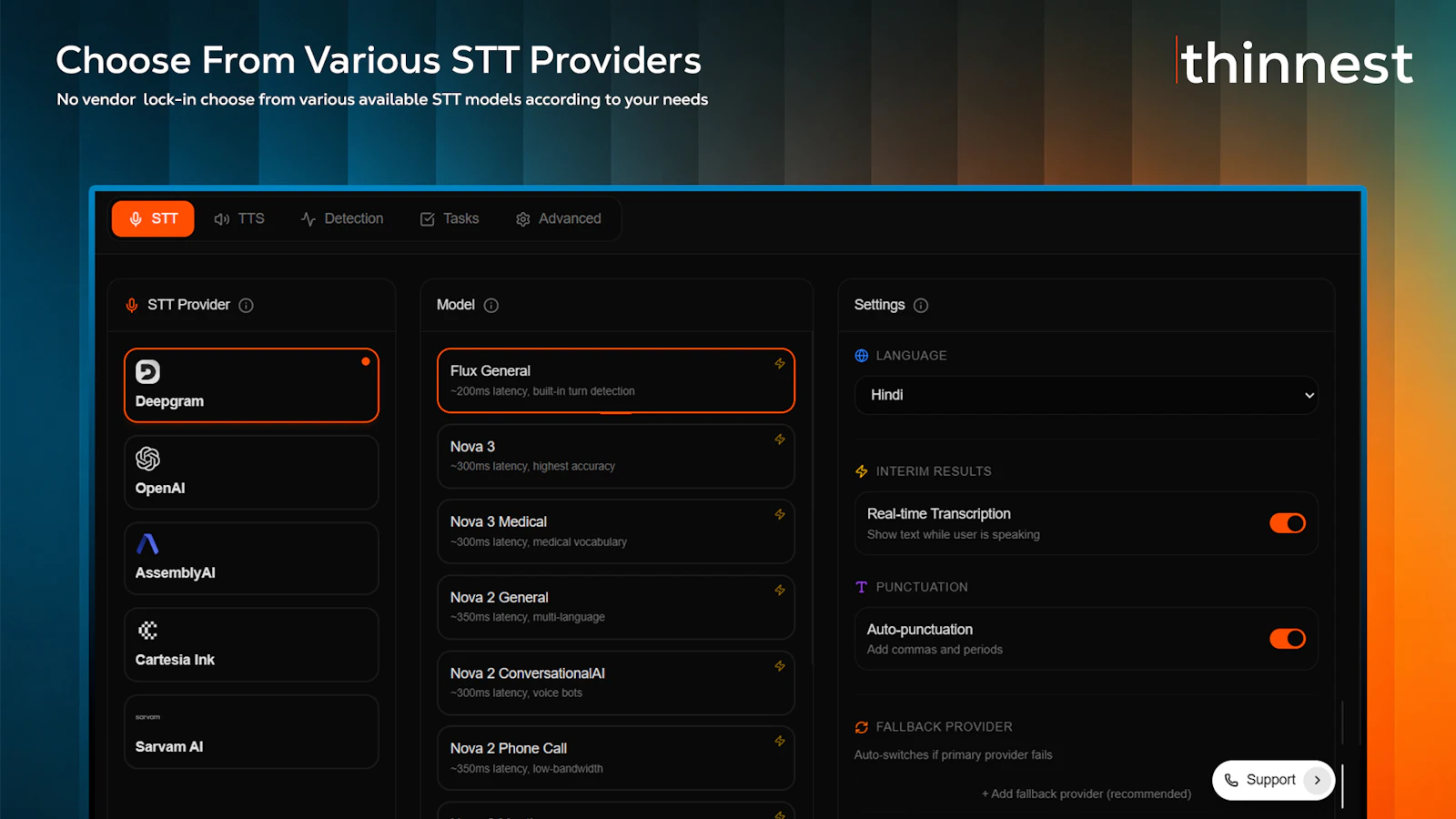This screenshot has width=1456, height=819.
Task: Choose AssemblyAI as STT provider
Action: (x=251, y=559)
